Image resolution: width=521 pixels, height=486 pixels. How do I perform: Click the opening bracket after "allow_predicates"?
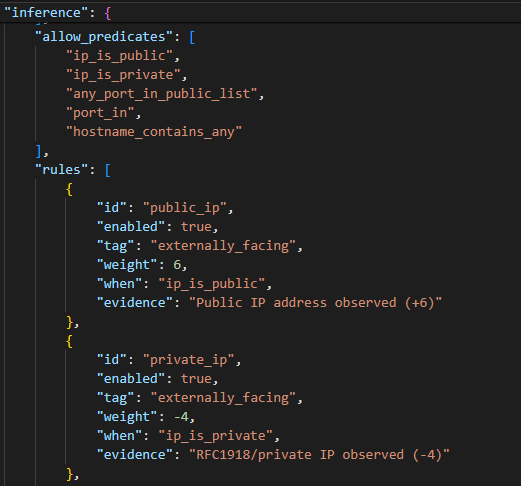[192, 37]
